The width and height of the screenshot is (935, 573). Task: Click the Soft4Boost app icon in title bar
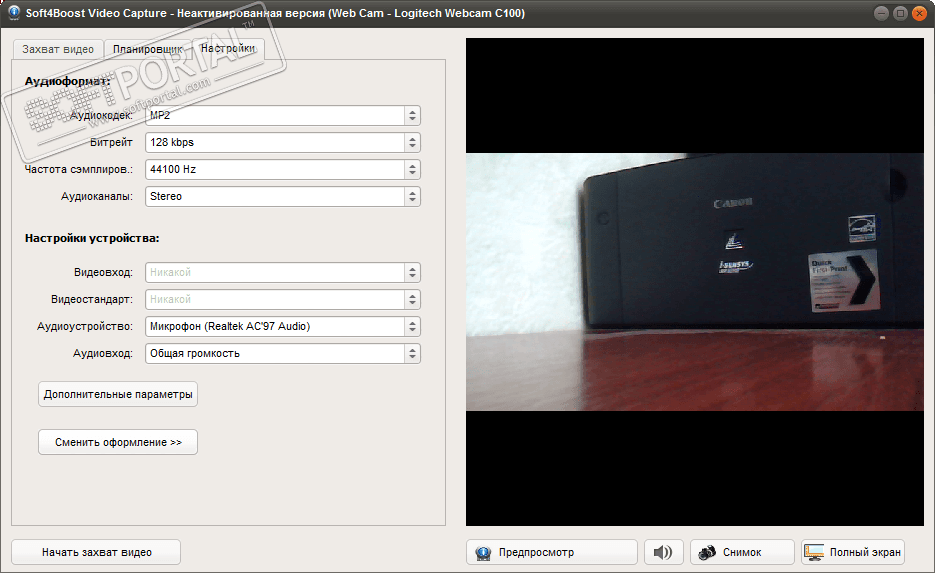tap(14, 13)
